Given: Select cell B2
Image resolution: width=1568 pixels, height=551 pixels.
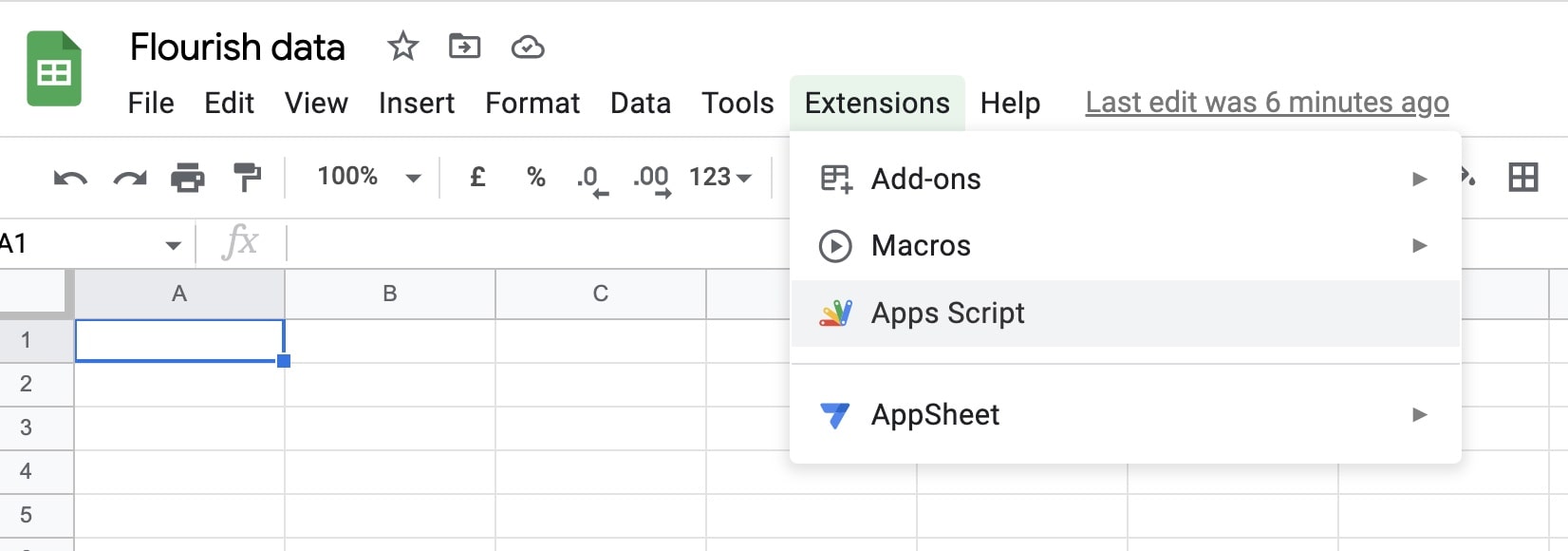Looking at the screenshot, I should point(390,385).
